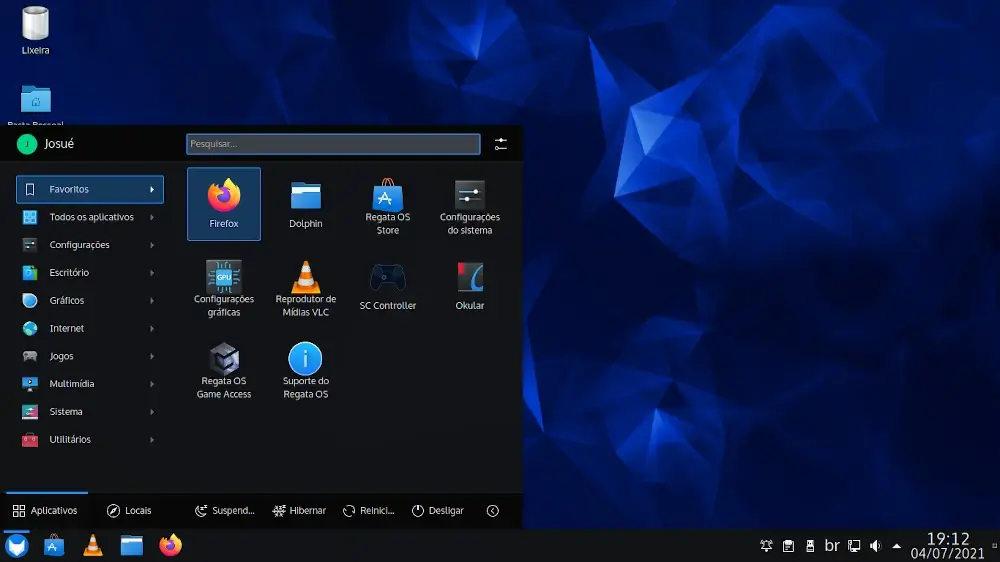Click the Pesquisar search field
1000x562 pixels.
(333, 144)
